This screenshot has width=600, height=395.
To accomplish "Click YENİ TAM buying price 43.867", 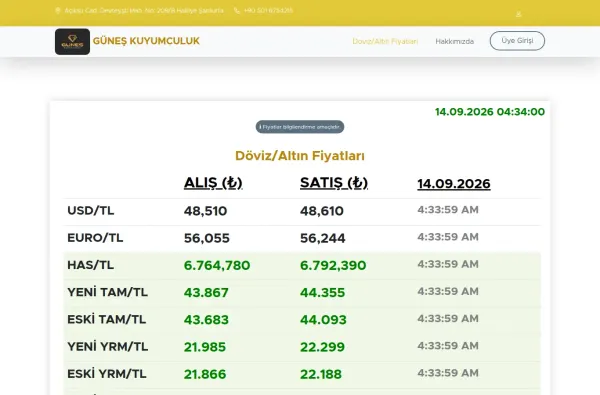I will (x=206, y=292).
